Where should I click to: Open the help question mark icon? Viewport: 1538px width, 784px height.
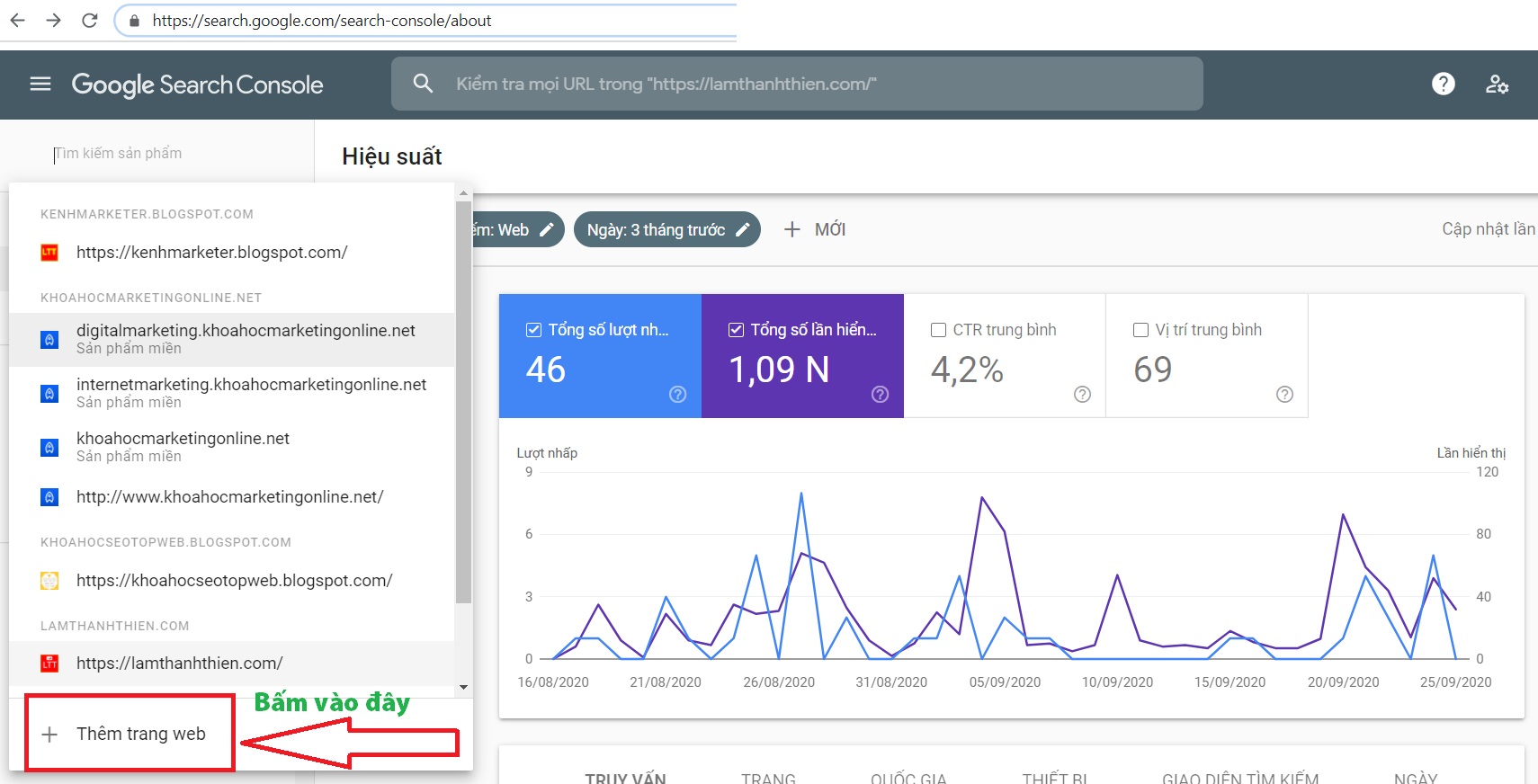1443,84
